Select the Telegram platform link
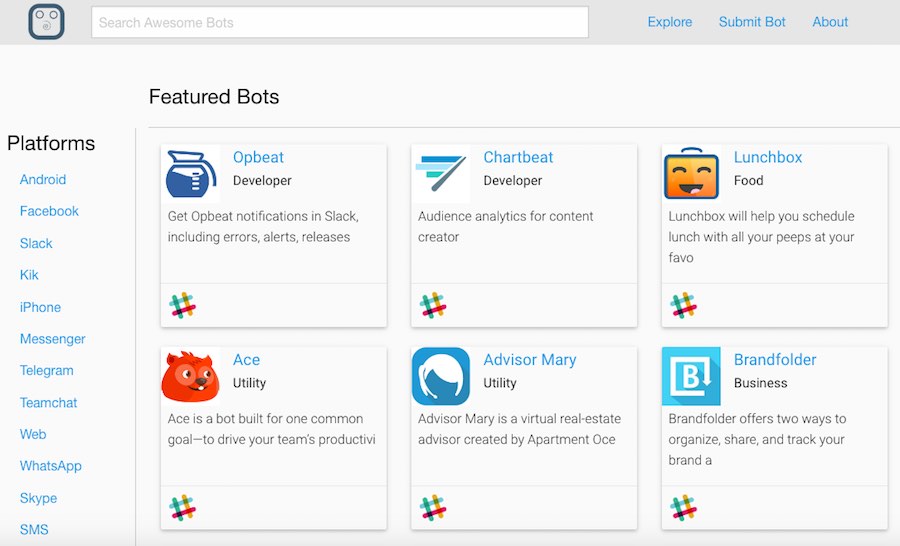The image size is (900, 546). click(x=47, y=371)
